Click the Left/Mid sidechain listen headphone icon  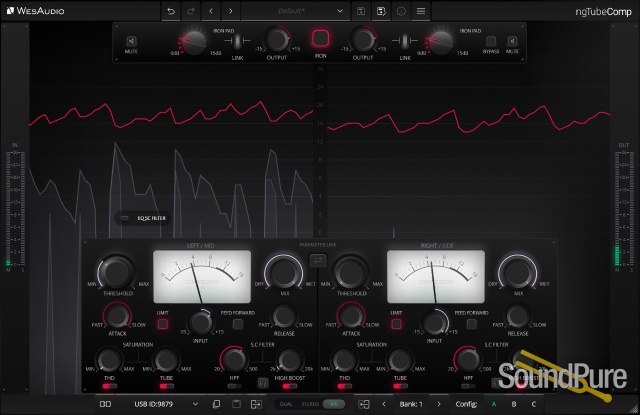[x=262, y=383]
